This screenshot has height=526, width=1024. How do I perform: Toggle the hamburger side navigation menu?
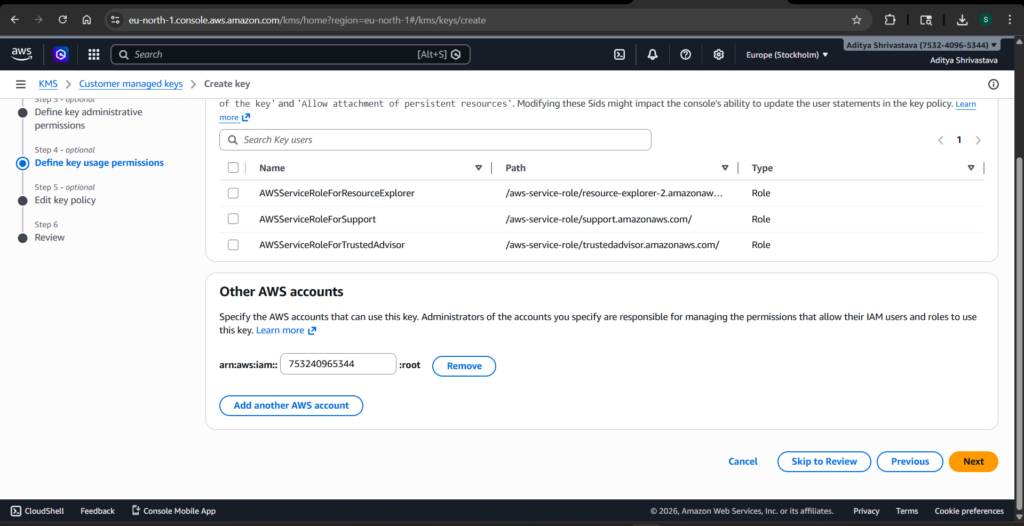coord(20,84)
